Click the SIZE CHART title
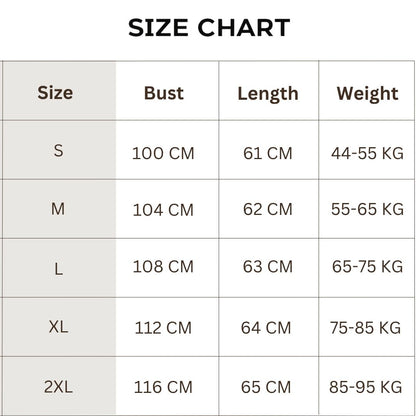416x416 pixels. (209, 28)
